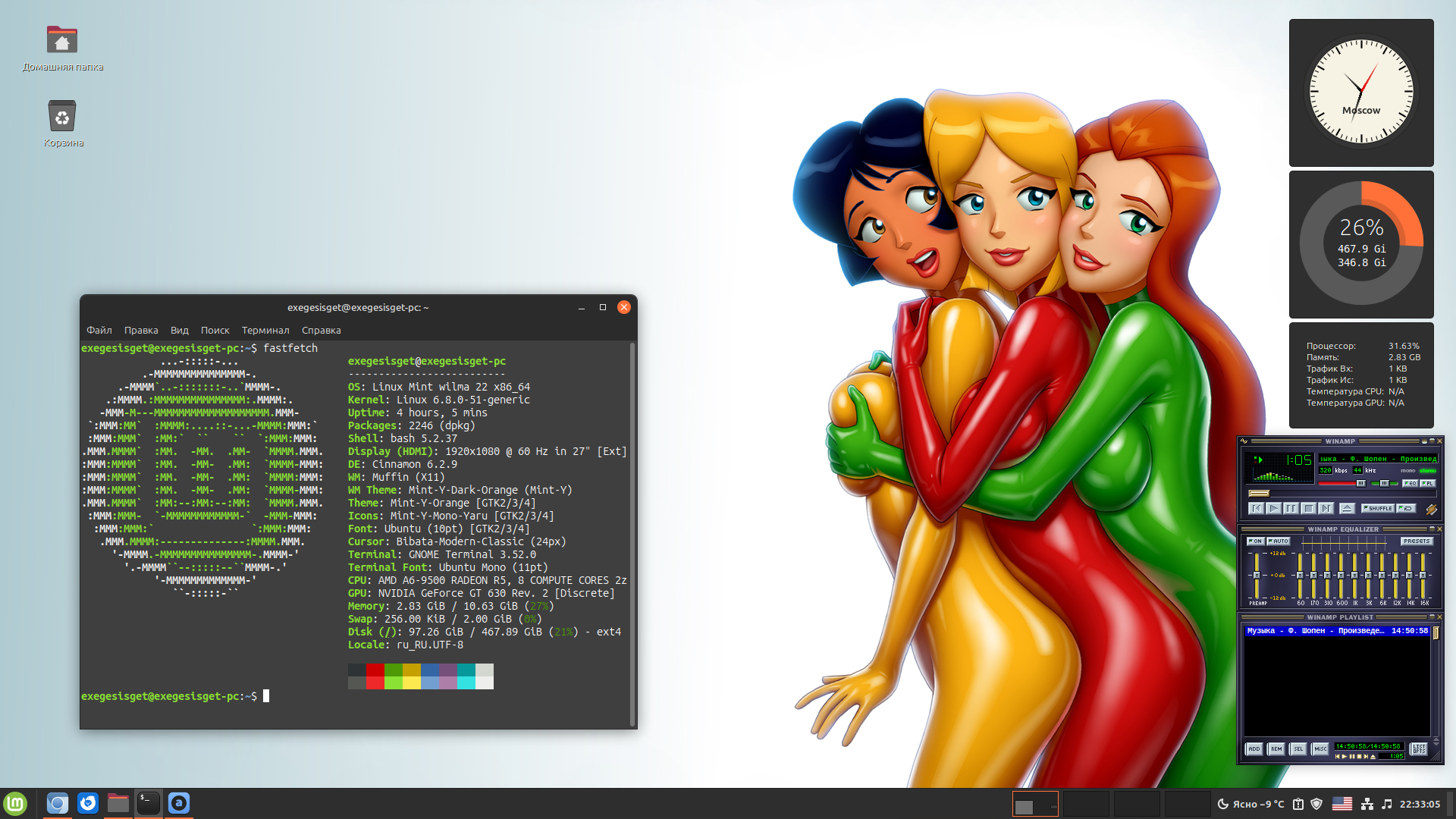Image resolution: width=1456 pixels, height=819 pixels.
Task: Open equalizer PRESETS menu
Action: [x=1417, y=541]
